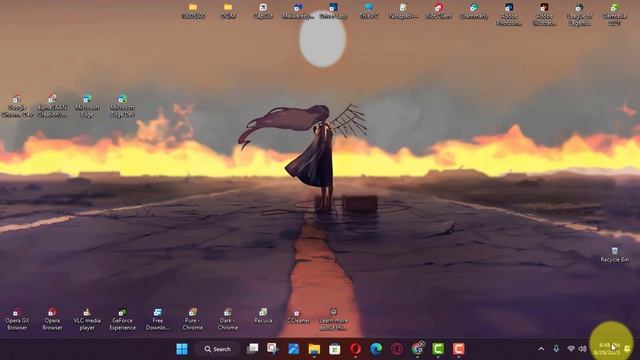Switch to the green Camtasia taskbar icon
This screenshot has width=640, height=360.
point(438,349)
